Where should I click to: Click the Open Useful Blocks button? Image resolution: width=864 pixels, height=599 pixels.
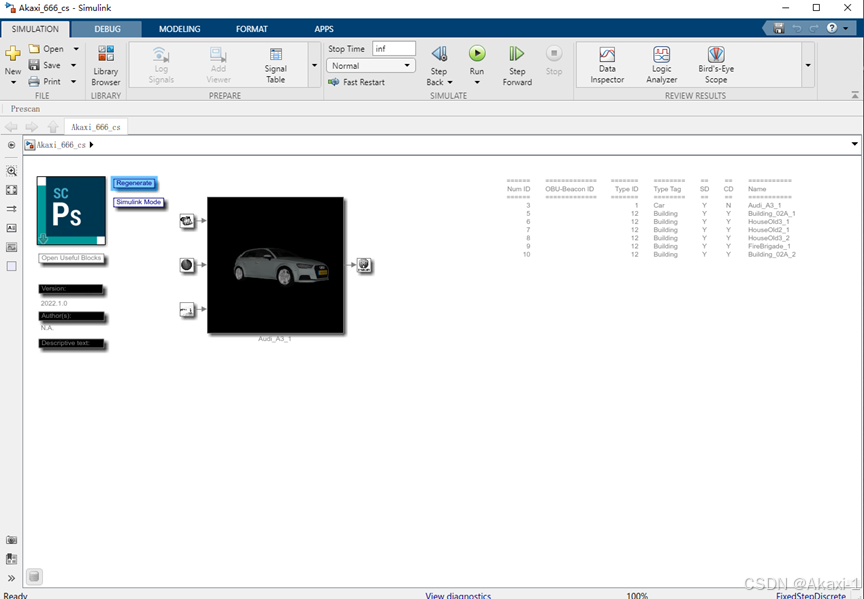[x=72, y=258]
